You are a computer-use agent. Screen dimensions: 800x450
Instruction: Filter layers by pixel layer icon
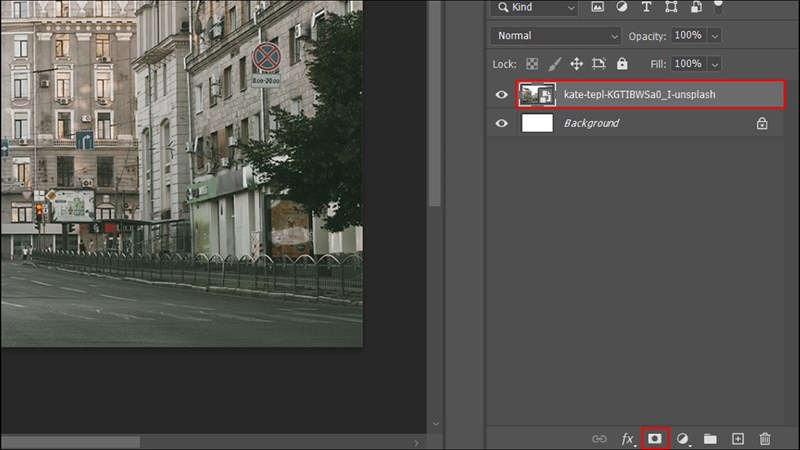[597, 7]
